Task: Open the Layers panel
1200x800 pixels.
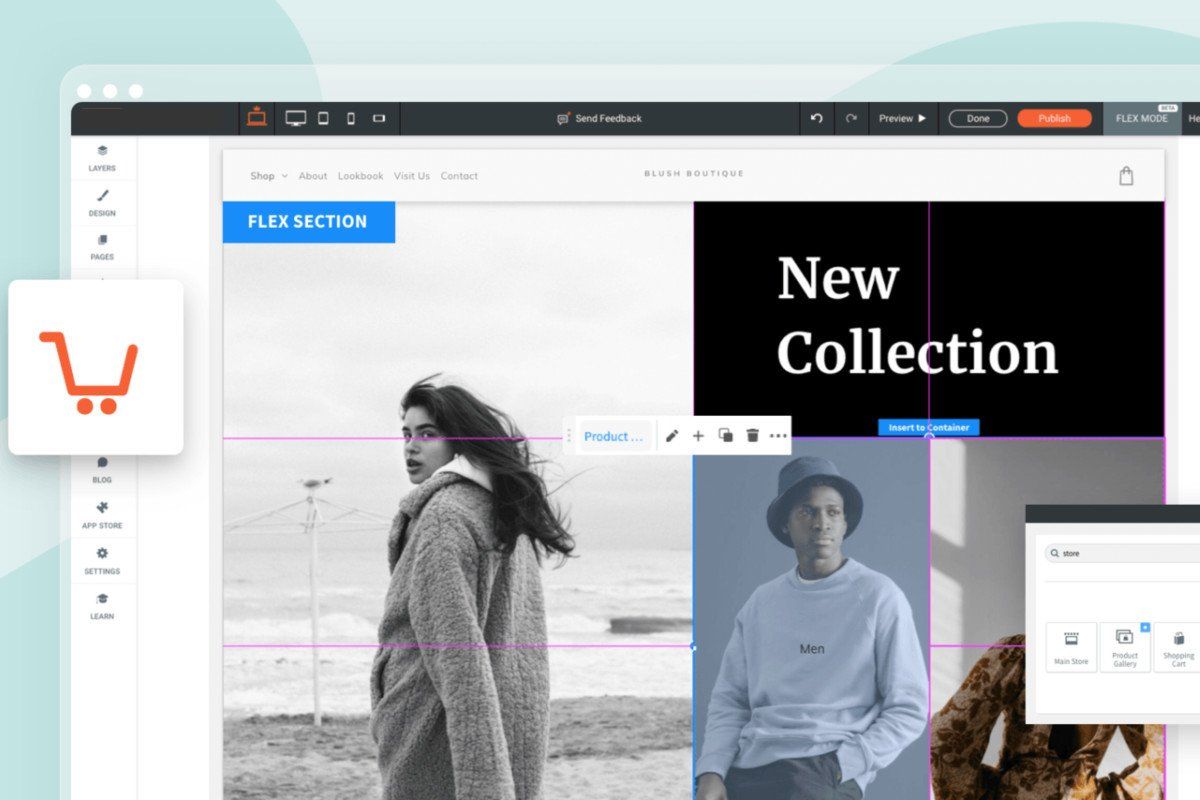Action: point(102,158)
